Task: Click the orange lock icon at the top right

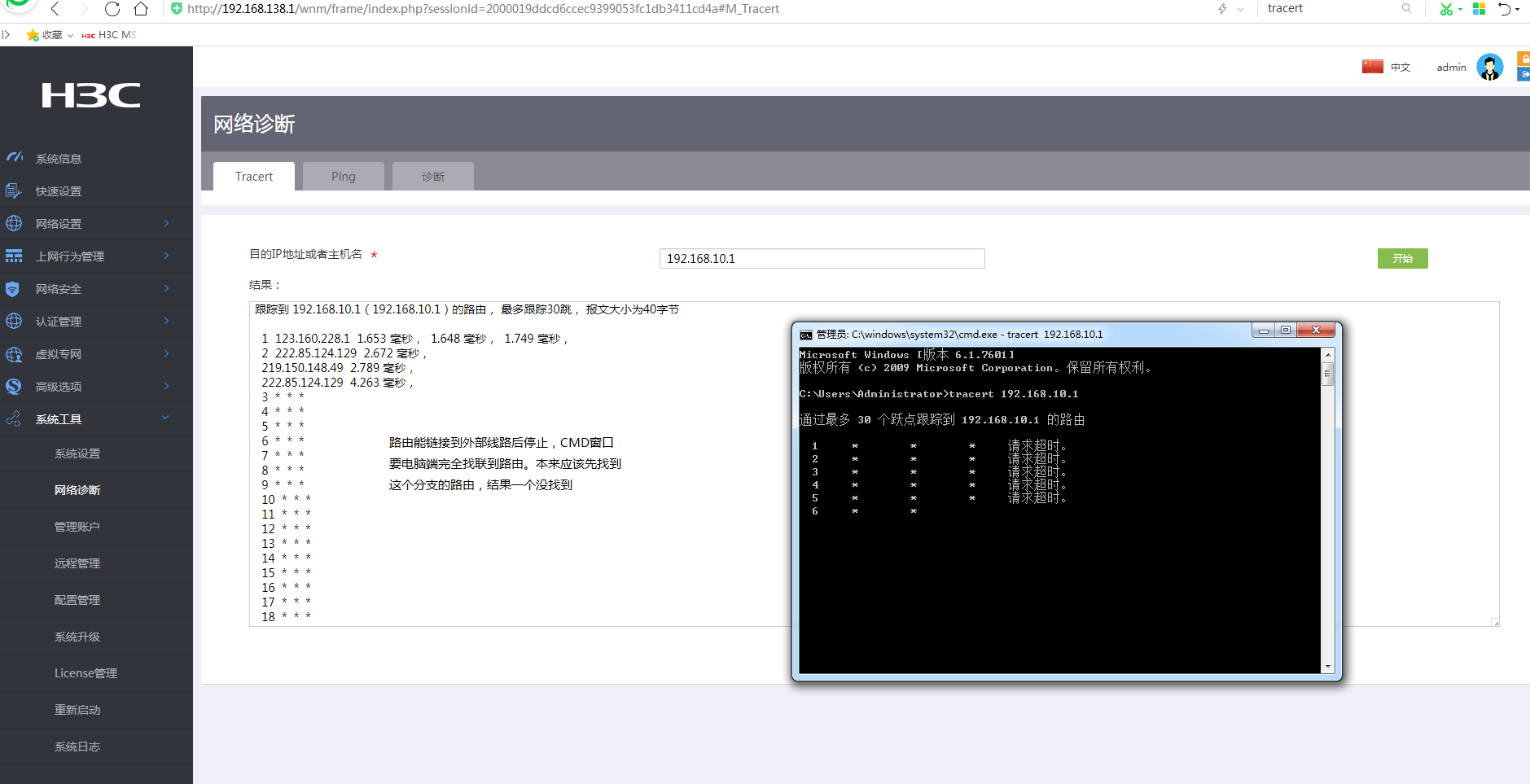Action: 1523,59
